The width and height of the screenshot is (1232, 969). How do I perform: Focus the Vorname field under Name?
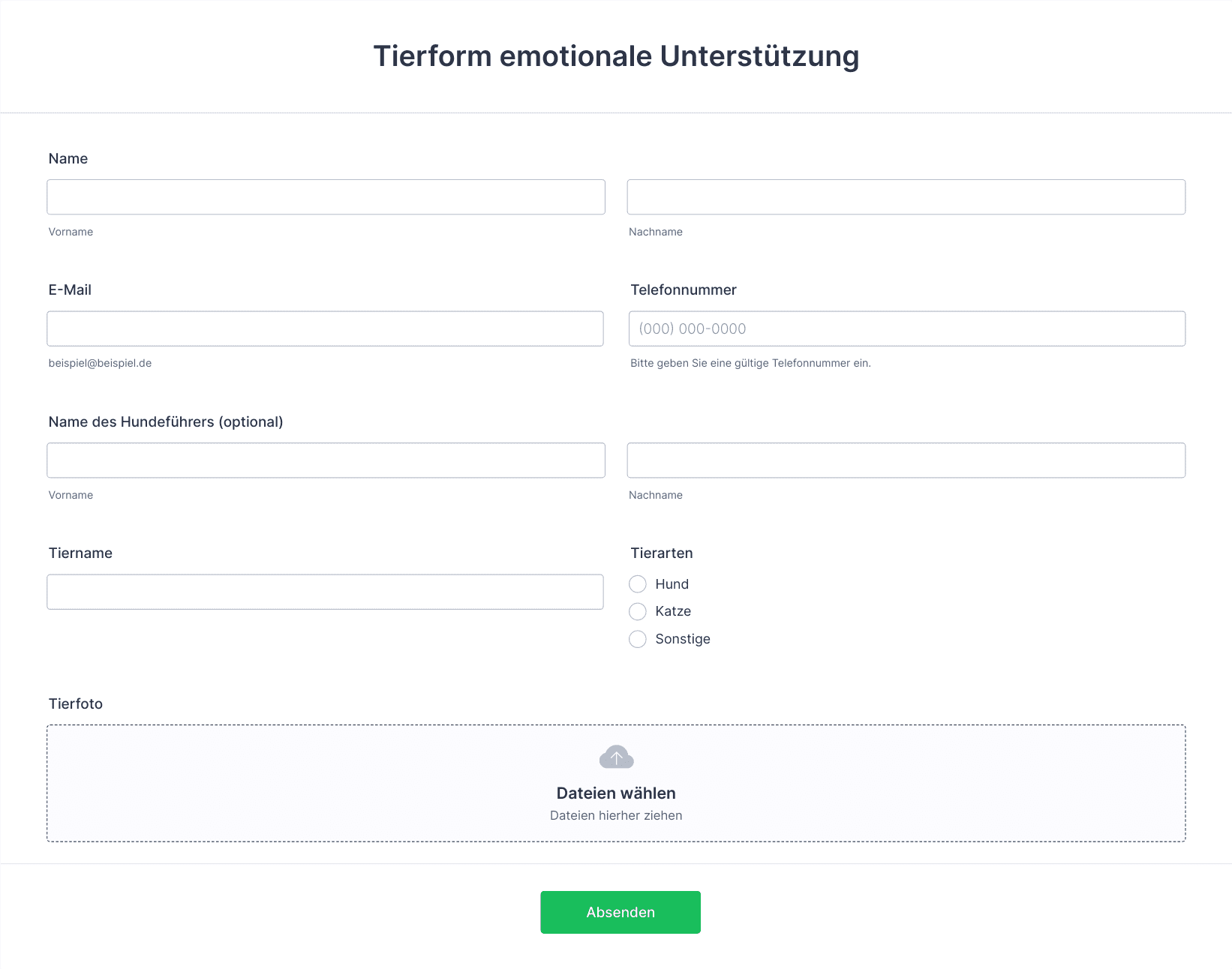326,197
